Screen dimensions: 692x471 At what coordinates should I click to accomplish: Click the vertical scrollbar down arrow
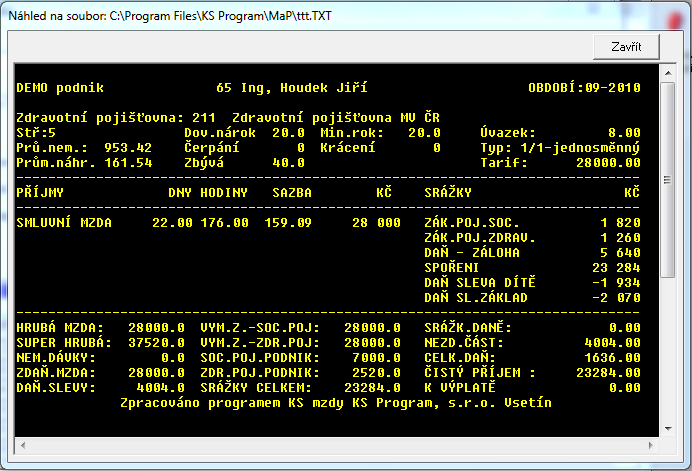(x=668, y=429)
